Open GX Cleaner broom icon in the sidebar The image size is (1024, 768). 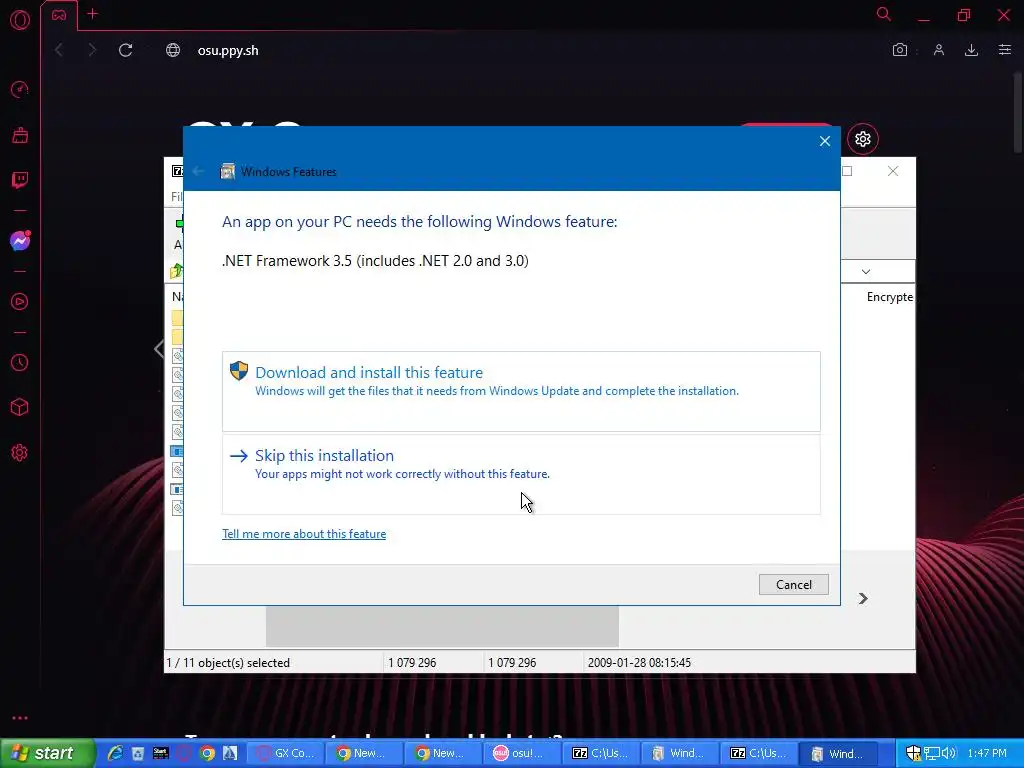pyautogui.click(x=20, y=135)
